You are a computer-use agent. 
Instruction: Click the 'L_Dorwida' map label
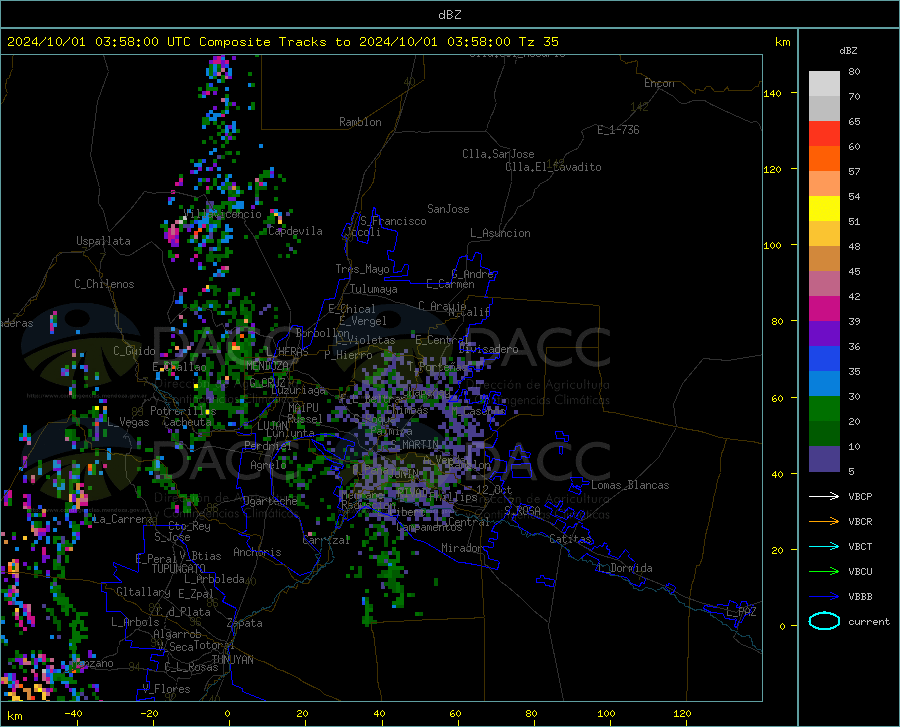point(624,568)
